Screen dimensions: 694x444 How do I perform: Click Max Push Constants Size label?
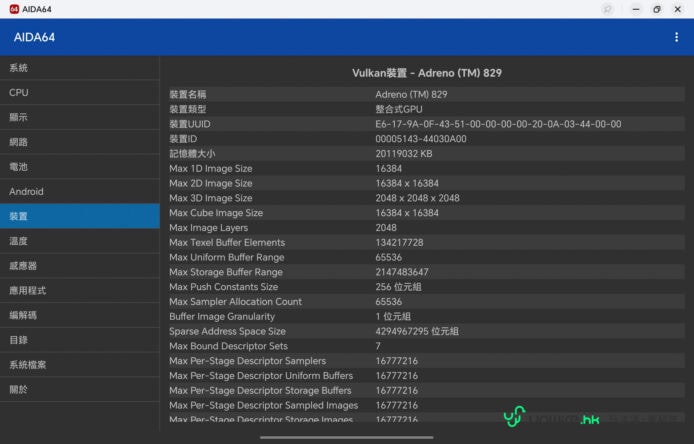tap(224, 287)
